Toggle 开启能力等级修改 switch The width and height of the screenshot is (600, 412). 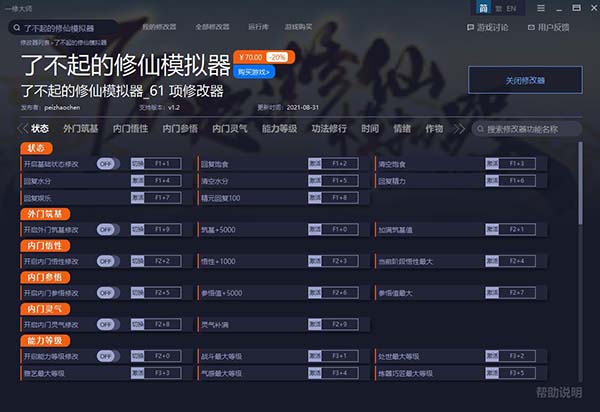[x=108, y=357]
